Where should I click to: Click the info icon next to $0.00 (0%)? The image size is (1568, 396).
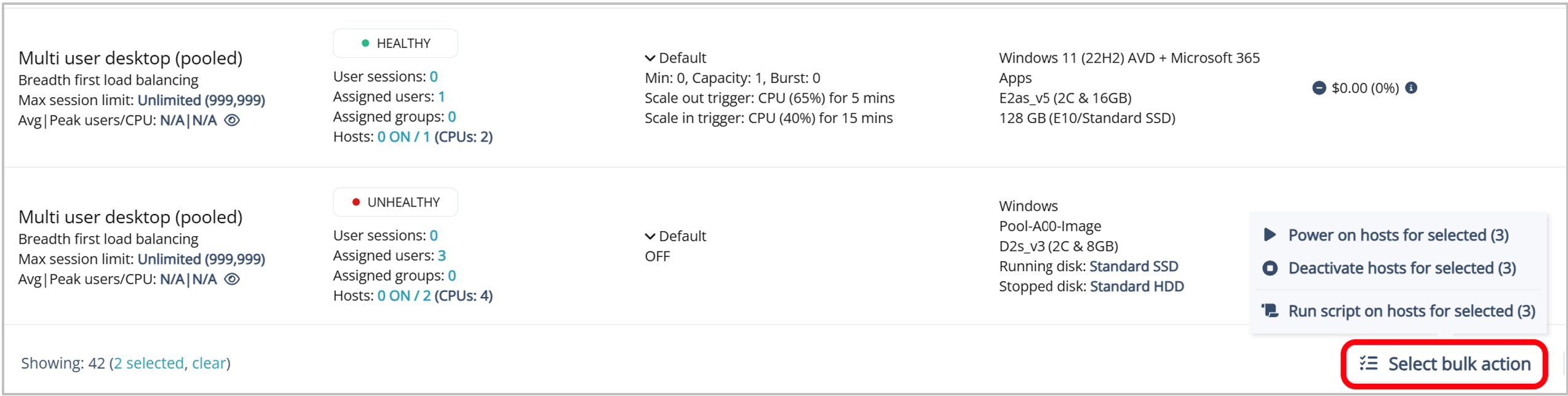tap(1412, 88)
